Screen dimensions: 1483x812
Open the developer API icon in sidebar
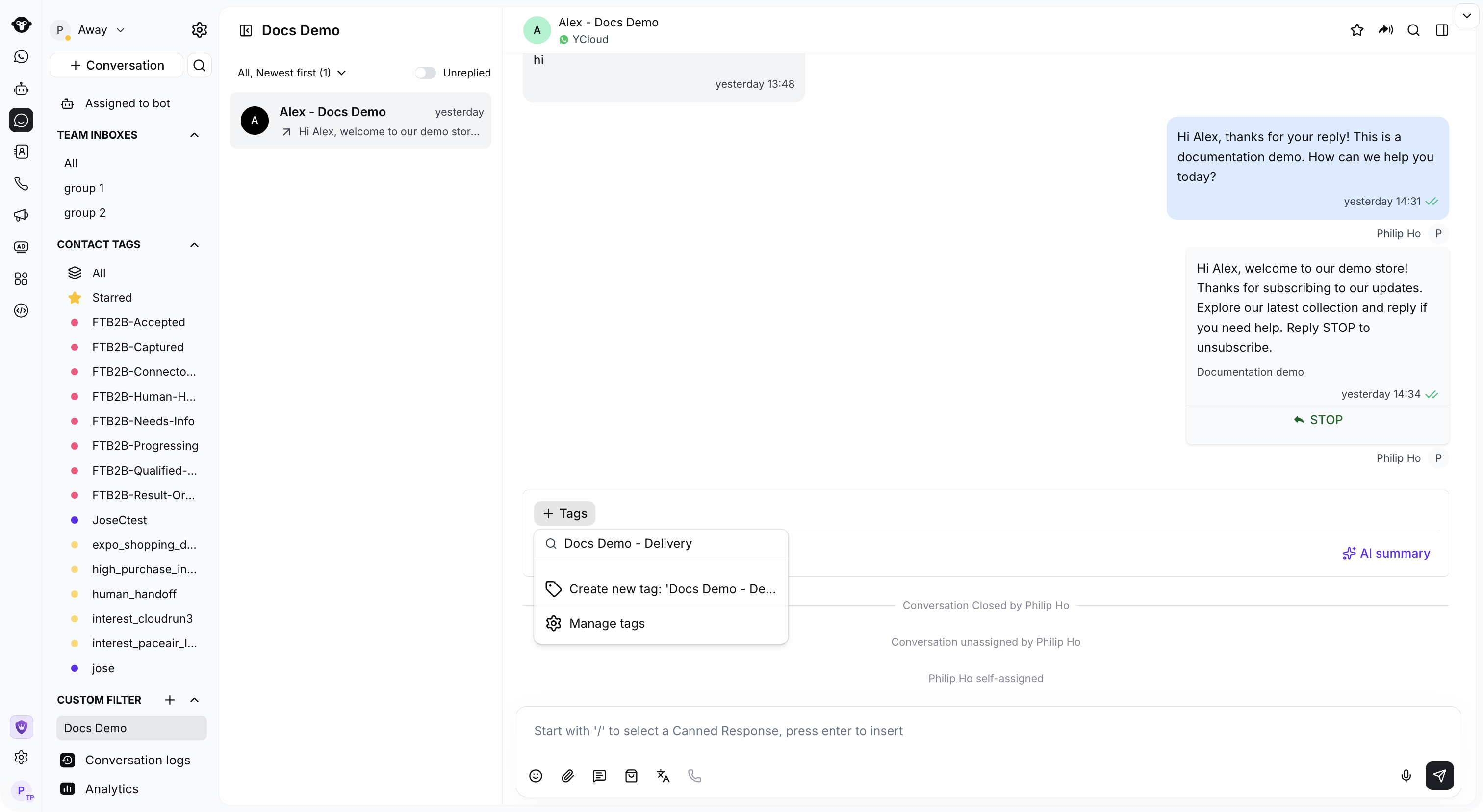[21, 311]
